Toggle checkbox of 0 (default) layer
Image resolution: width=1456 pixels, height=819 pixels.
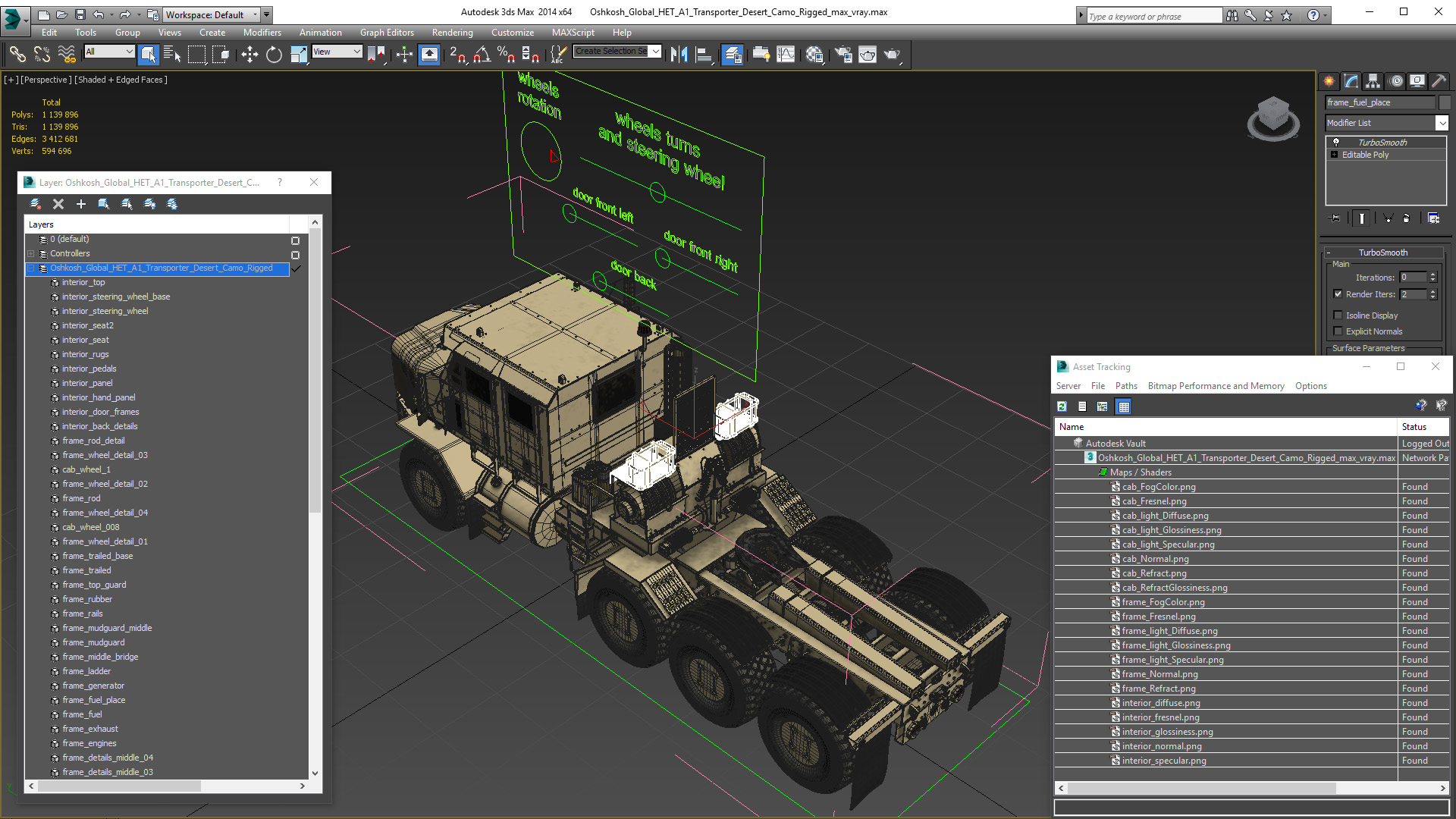coord(295,240)
